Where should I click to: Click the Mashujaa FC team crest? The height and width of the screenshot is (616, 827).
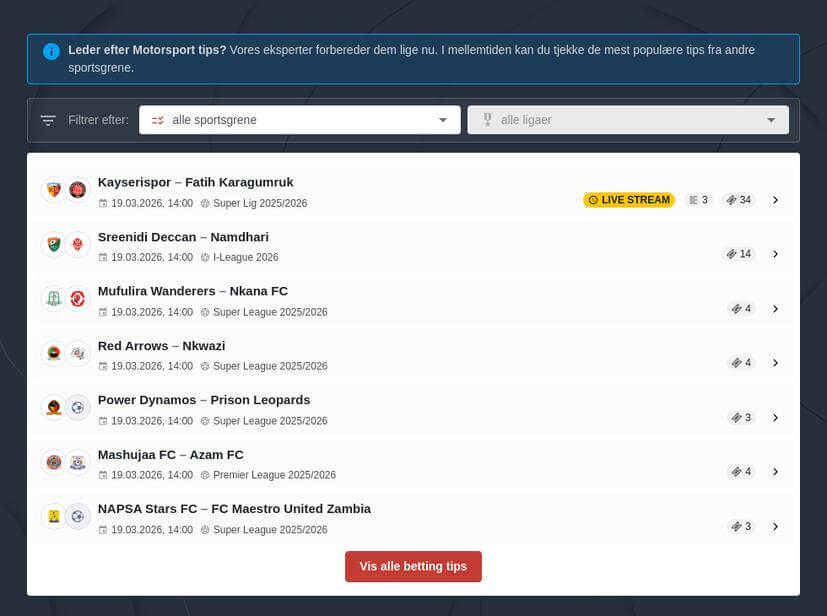54,462
